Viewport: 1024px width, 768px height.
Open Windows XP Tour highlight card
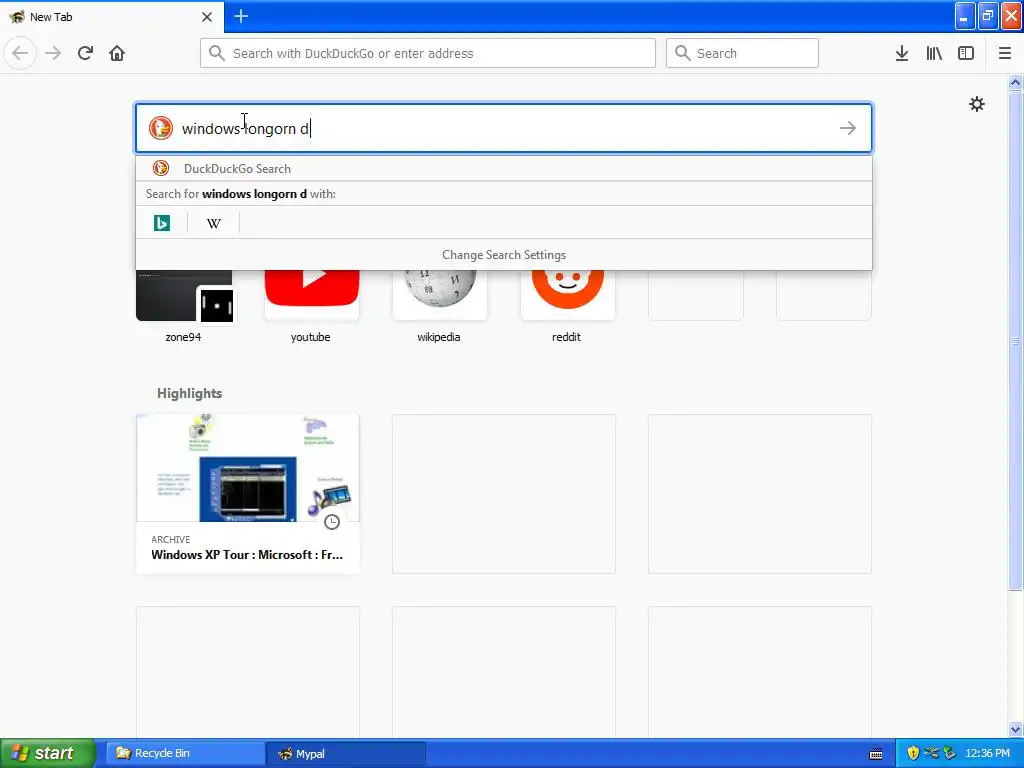coord(248,494)
